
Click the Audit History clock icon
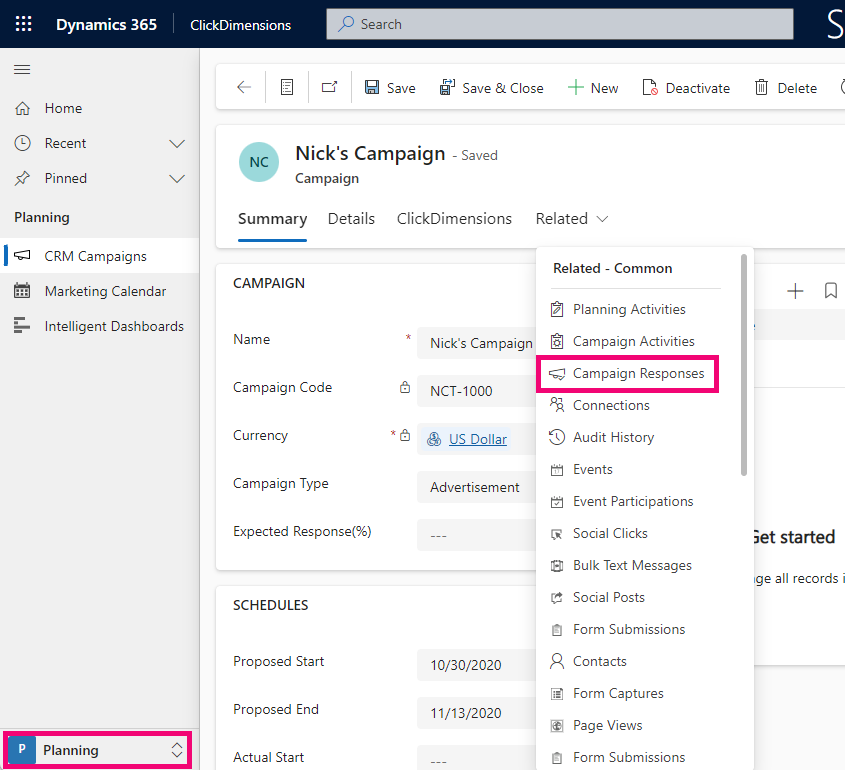pos(557,437)
